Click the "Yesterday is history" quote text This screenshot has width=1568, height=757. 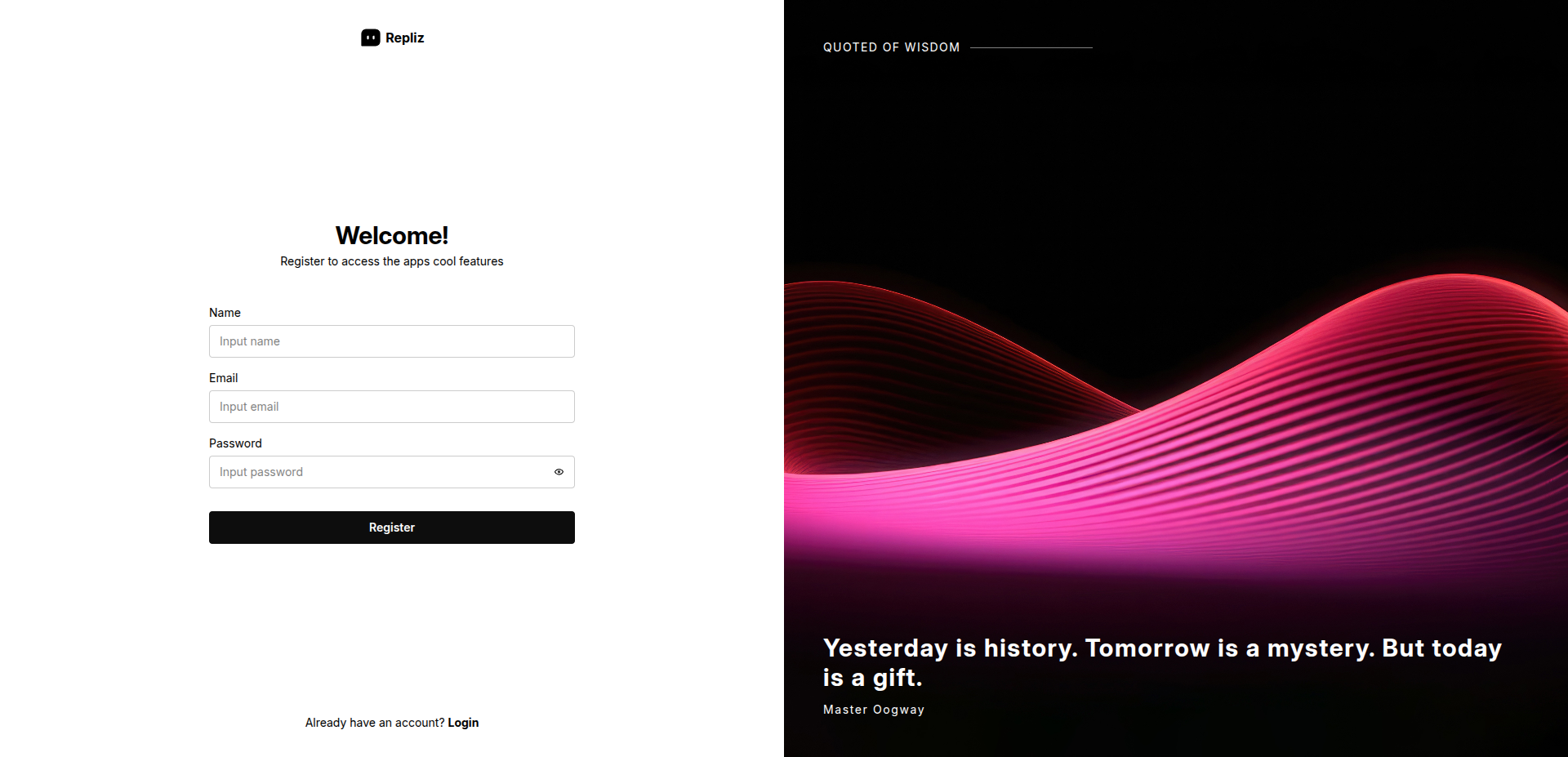pos(1161,648)
